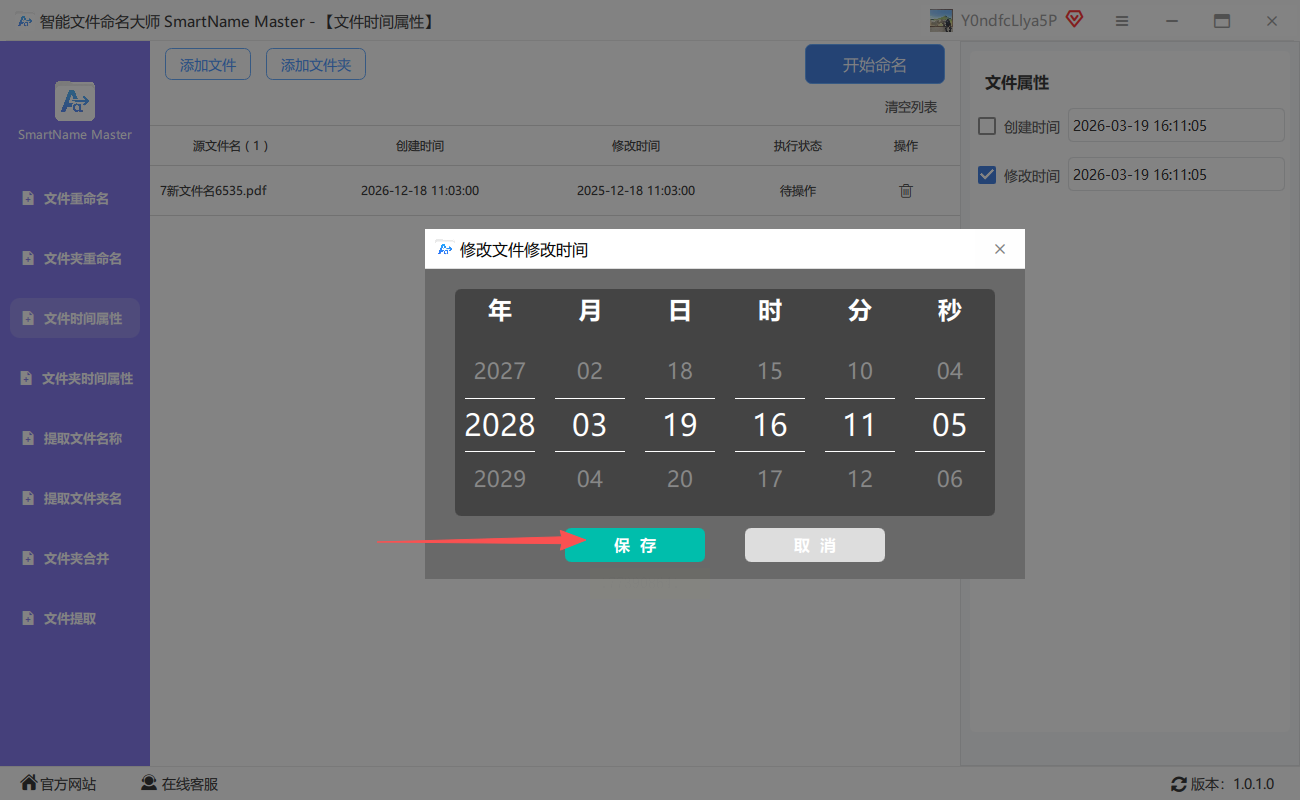The height and width of the screenshot is (800, 1300).
Task: Pick day 18 in the picker
Action: (680, 371)
